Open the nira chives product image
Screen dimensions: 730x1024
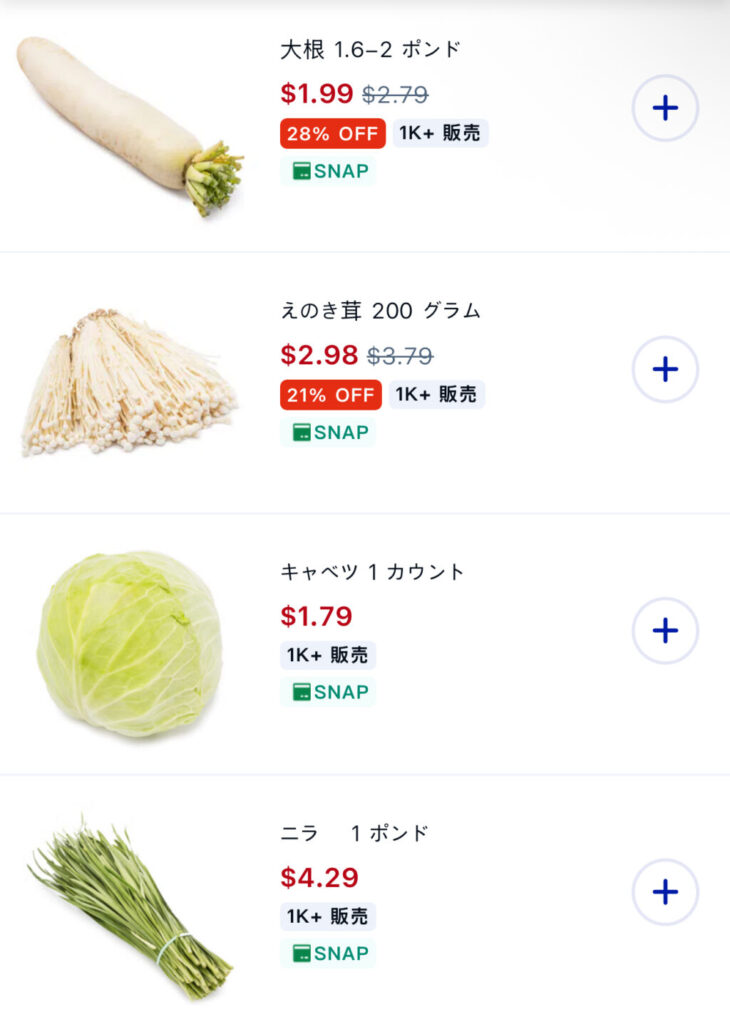[129, 908]
